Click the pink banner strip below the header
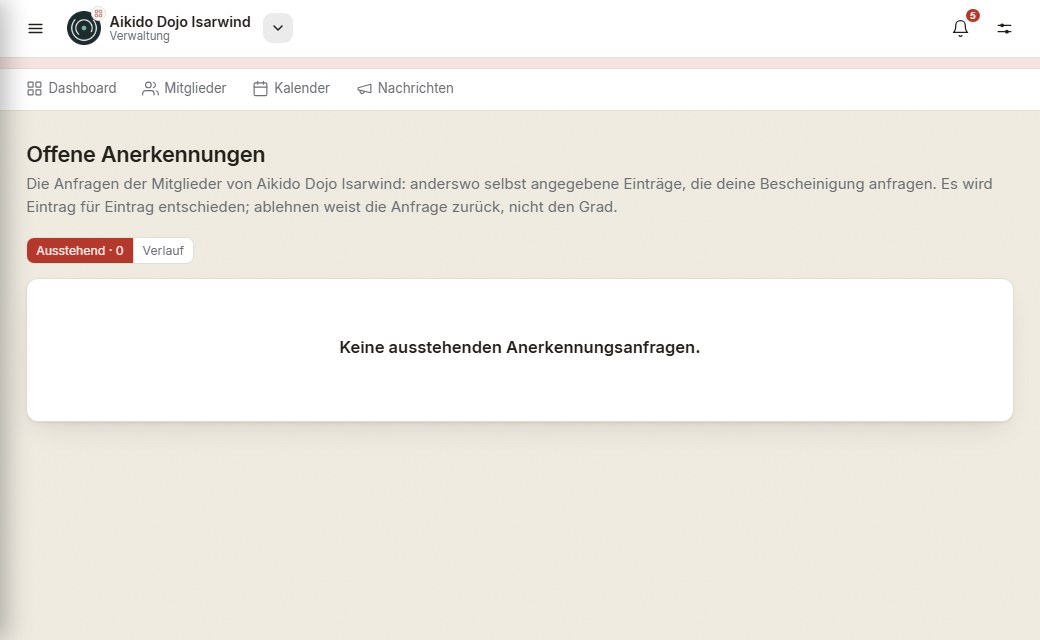 click(520, 63)
